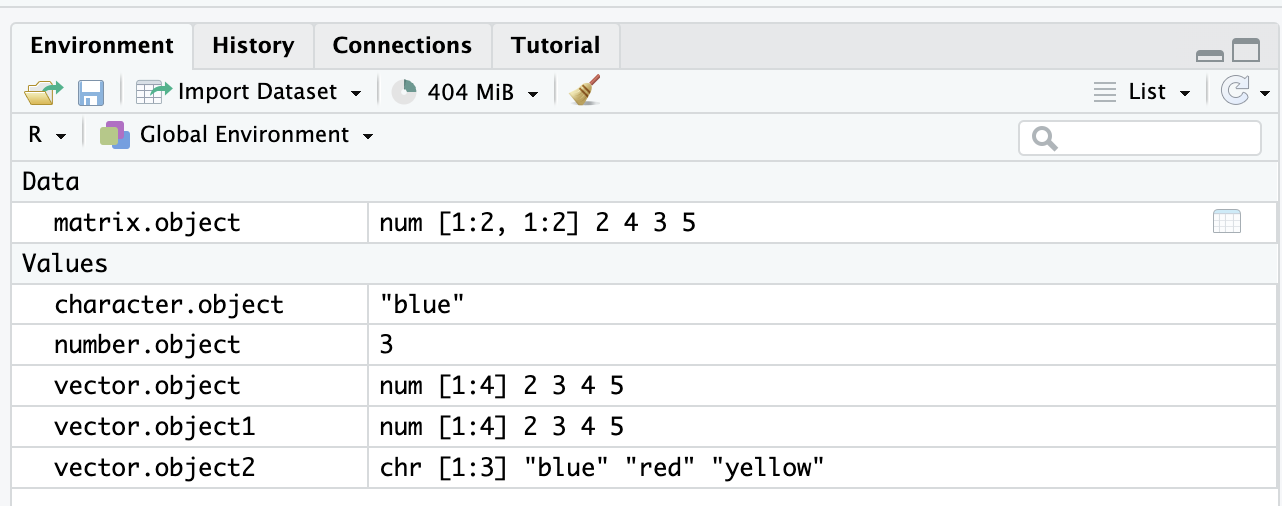Open the Tutorial tab

pyautogui.click(x=555, y=46)
